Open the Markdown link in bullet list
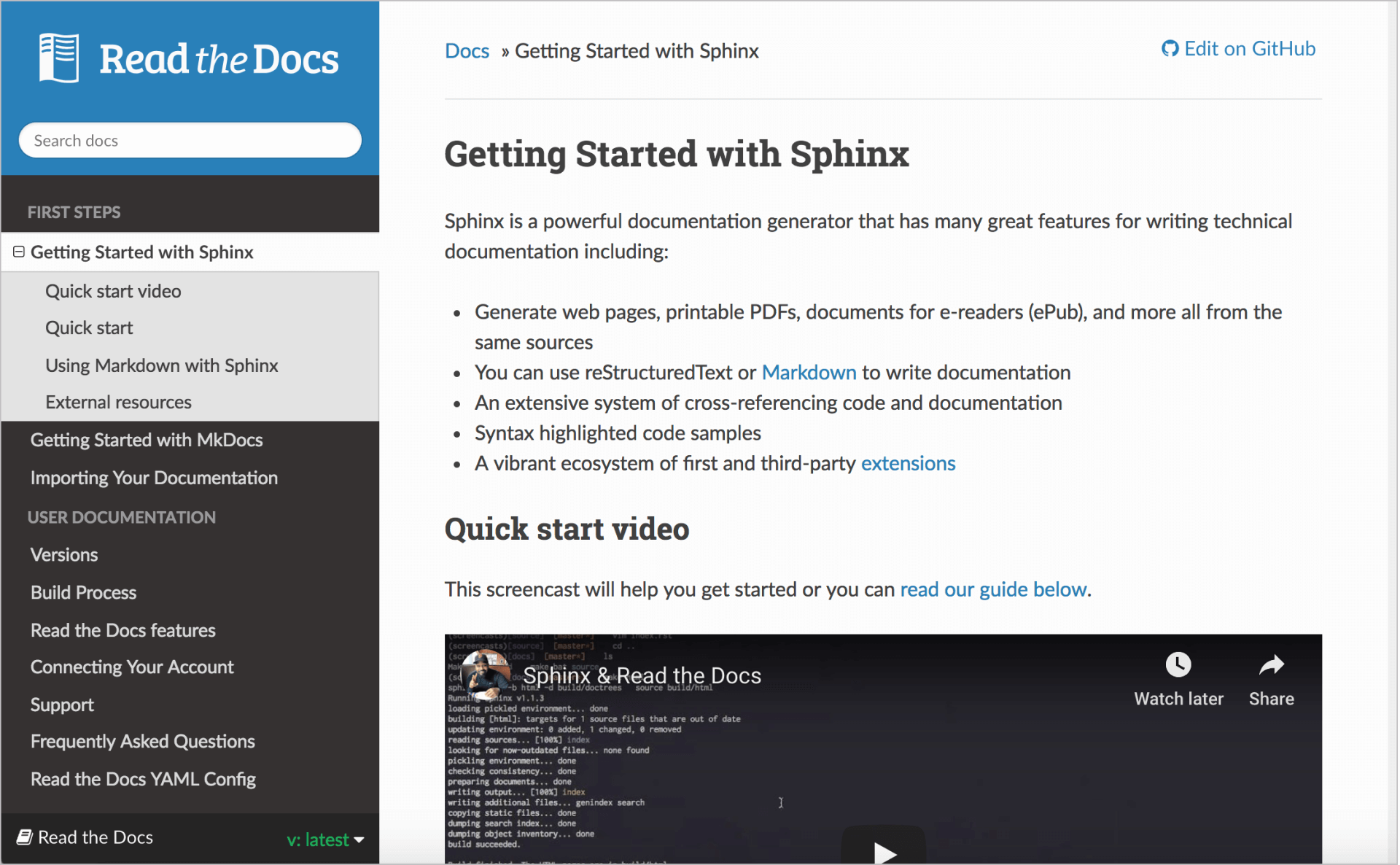This screenshot has width=1400, height=865. click(x=809, y=373)
